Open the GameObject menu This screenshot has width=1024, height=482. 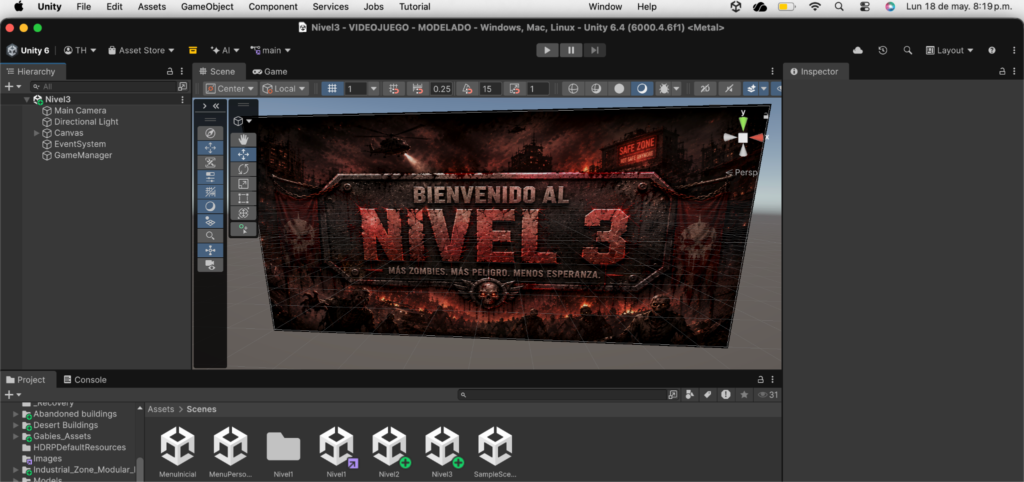[205, 7]
